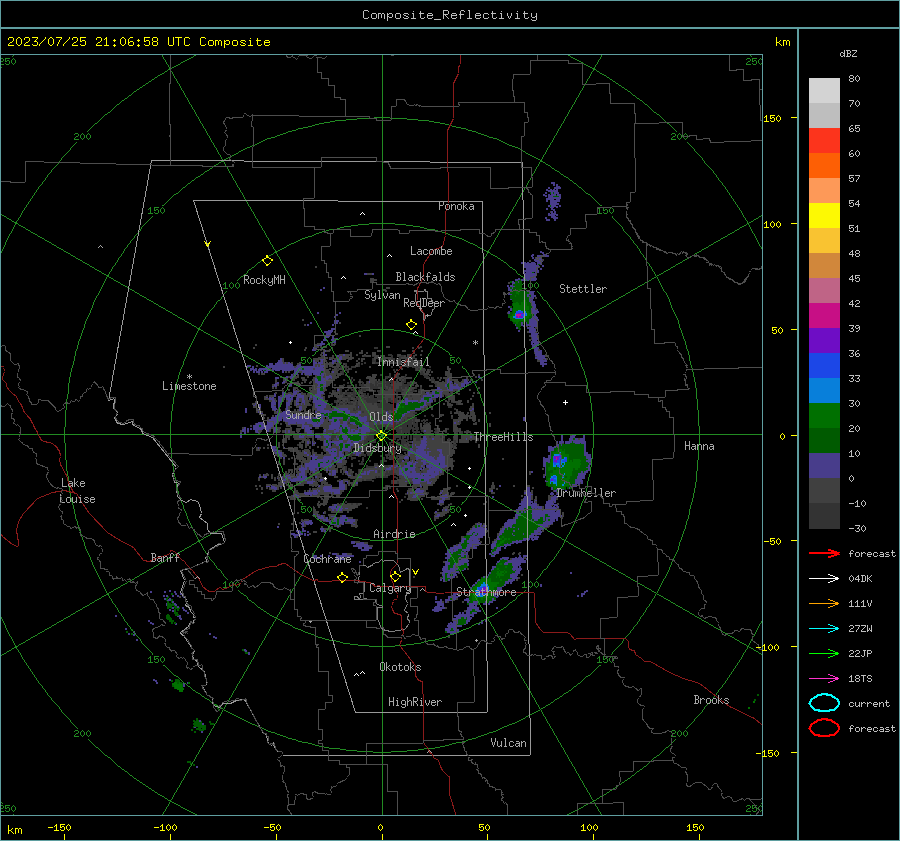The width and height of the screenshot is (900, 841).
Task: Click the yellow diamond marker near Cochrane
Action: [x=343, y=577]
